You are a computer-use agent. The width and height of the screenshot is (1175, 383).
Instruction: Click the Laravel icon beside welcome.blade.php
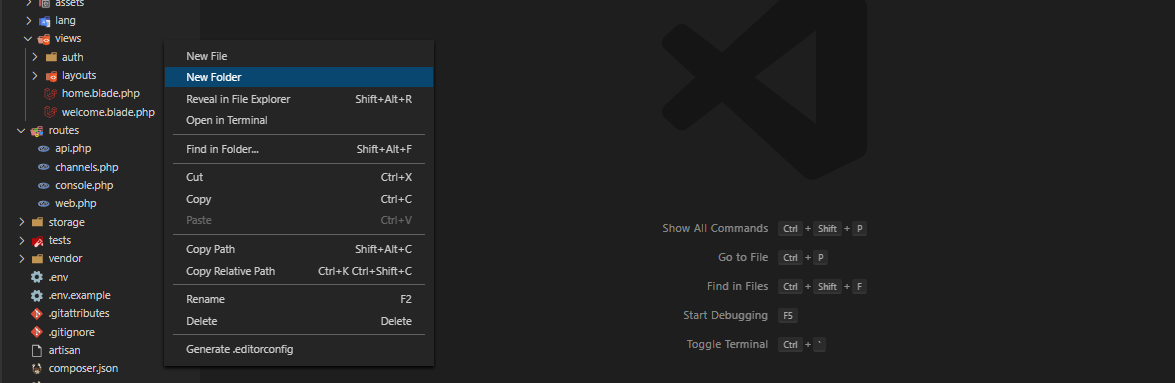point(51,112)
